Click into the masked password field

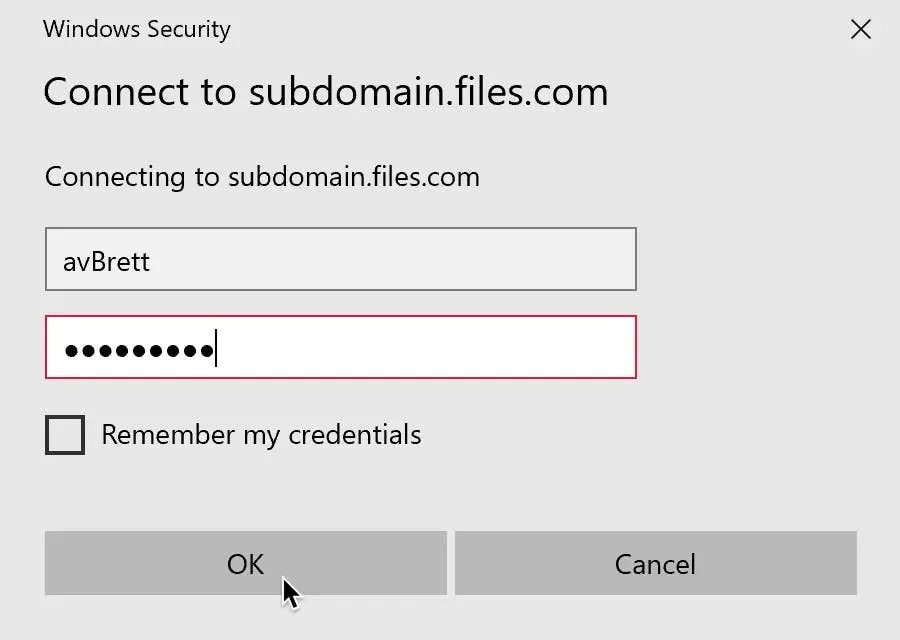(x=340, y=348)
